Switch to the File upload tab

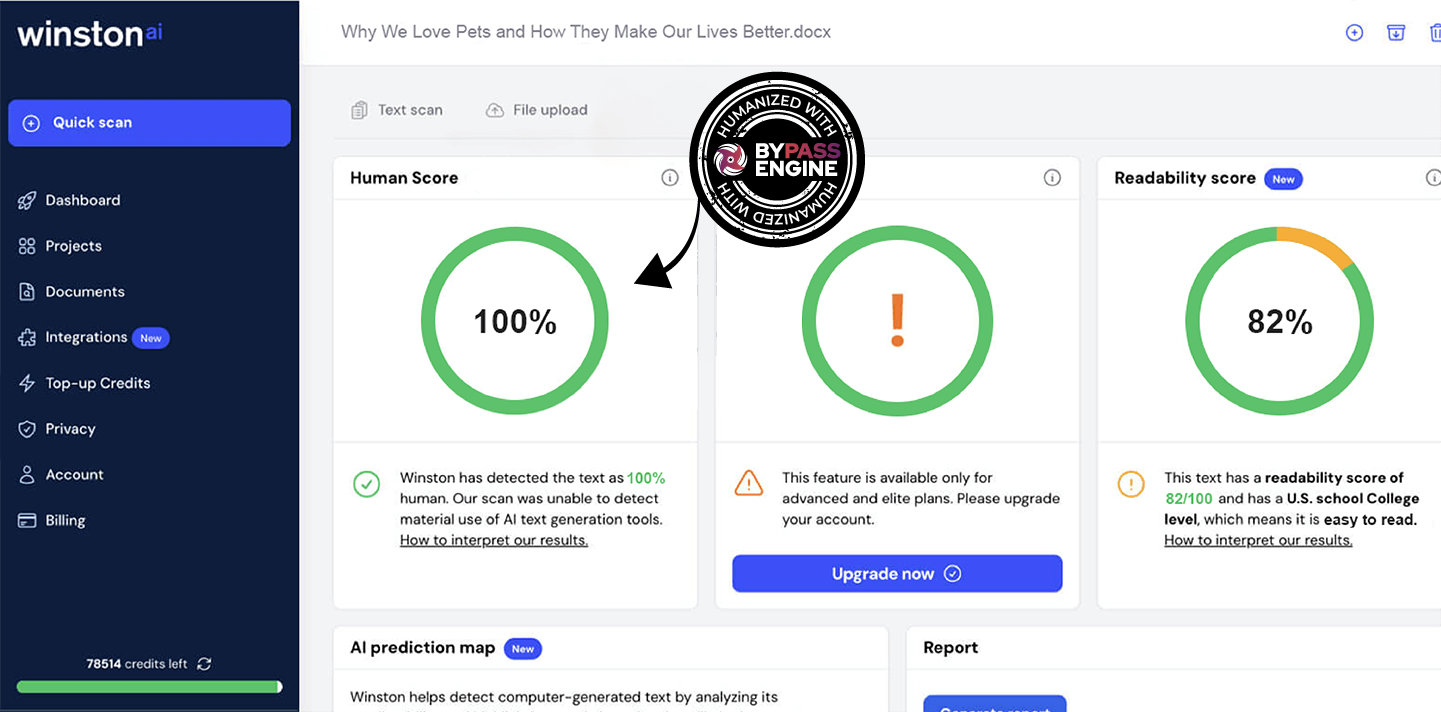coord(537,110)
